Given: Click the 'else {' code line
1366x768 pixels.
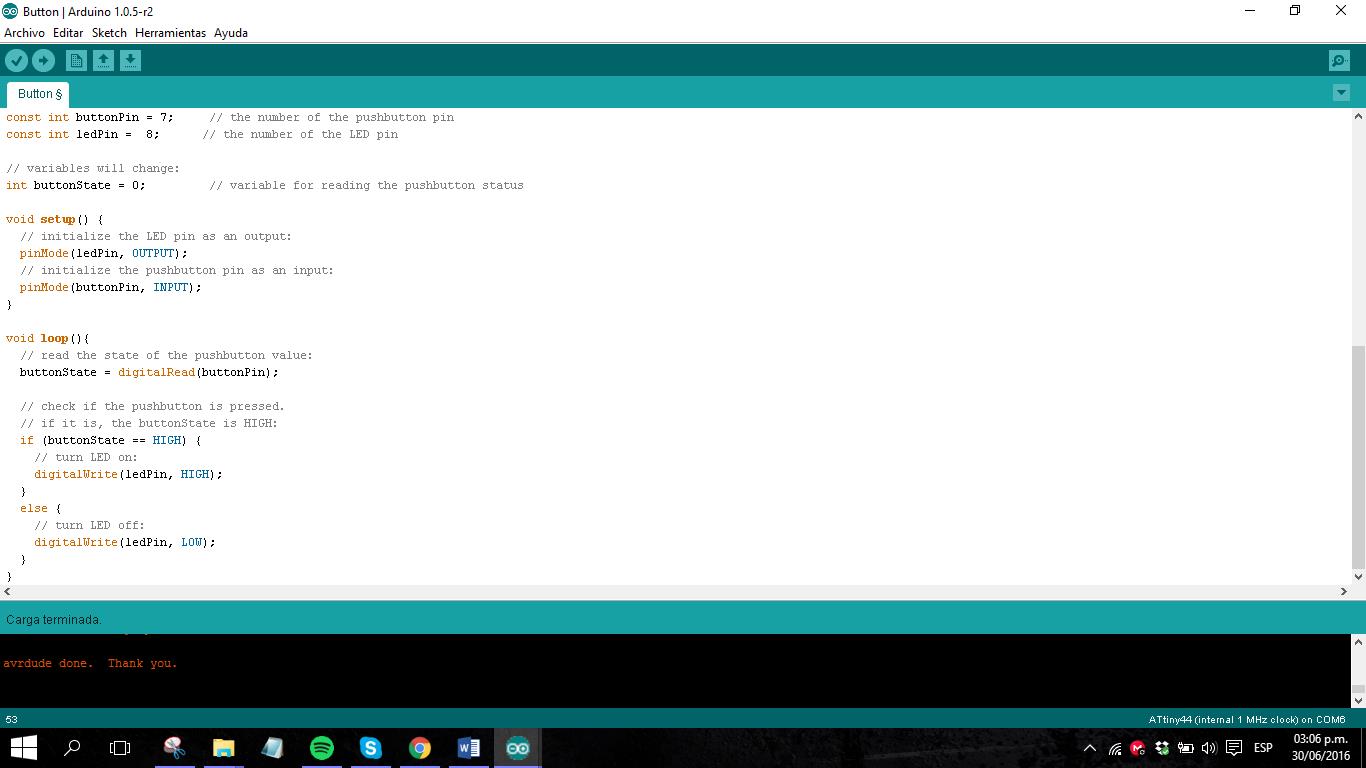Looking at the screenshot, I should (41, 508).
